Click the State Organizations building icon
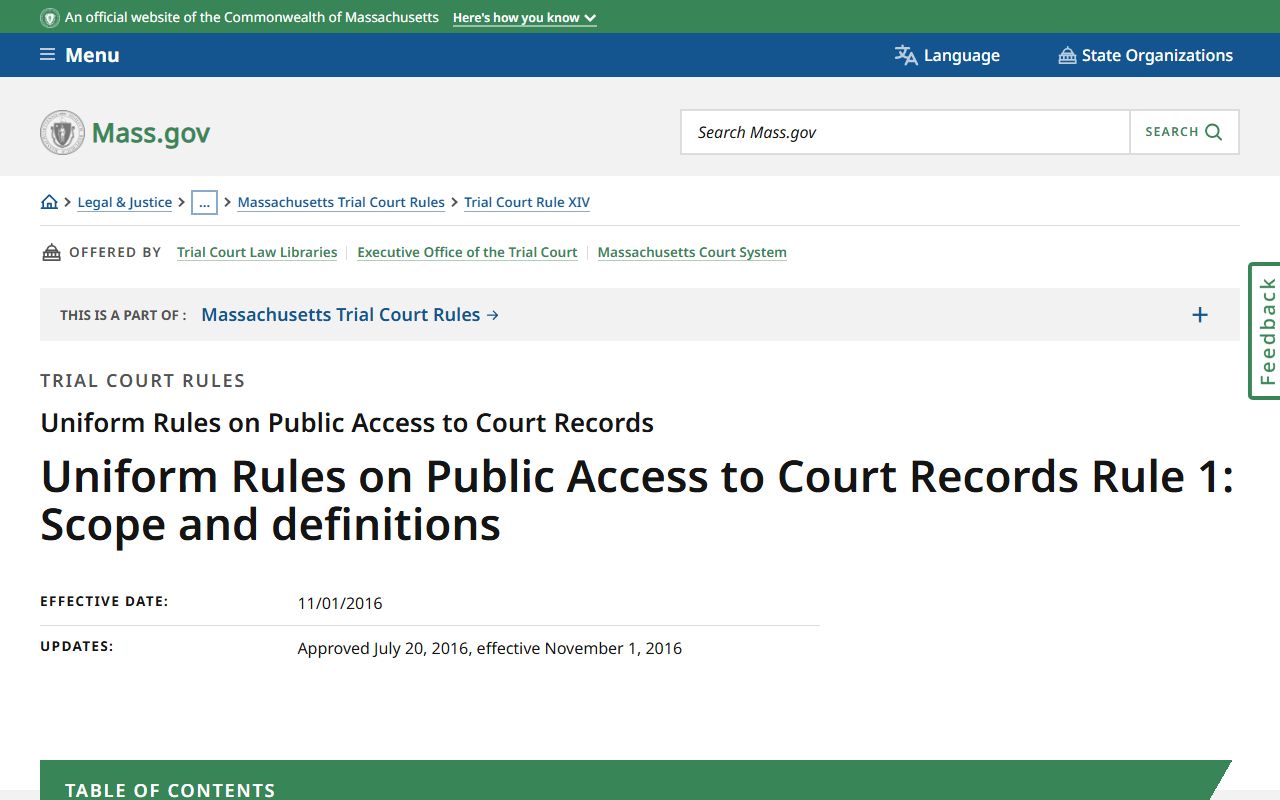 (1067, 55)
